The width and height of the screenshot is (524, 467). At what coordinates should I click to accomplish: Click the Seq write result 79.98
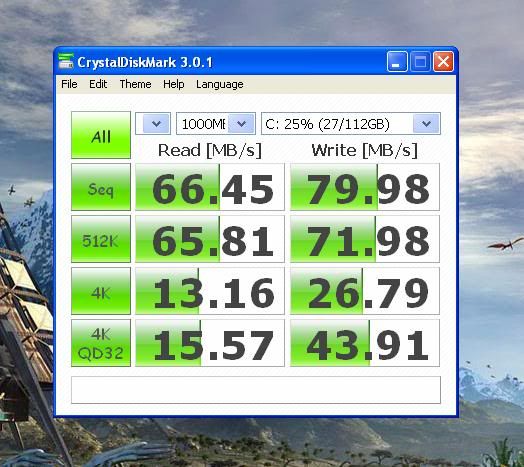[x=365, y=187]
